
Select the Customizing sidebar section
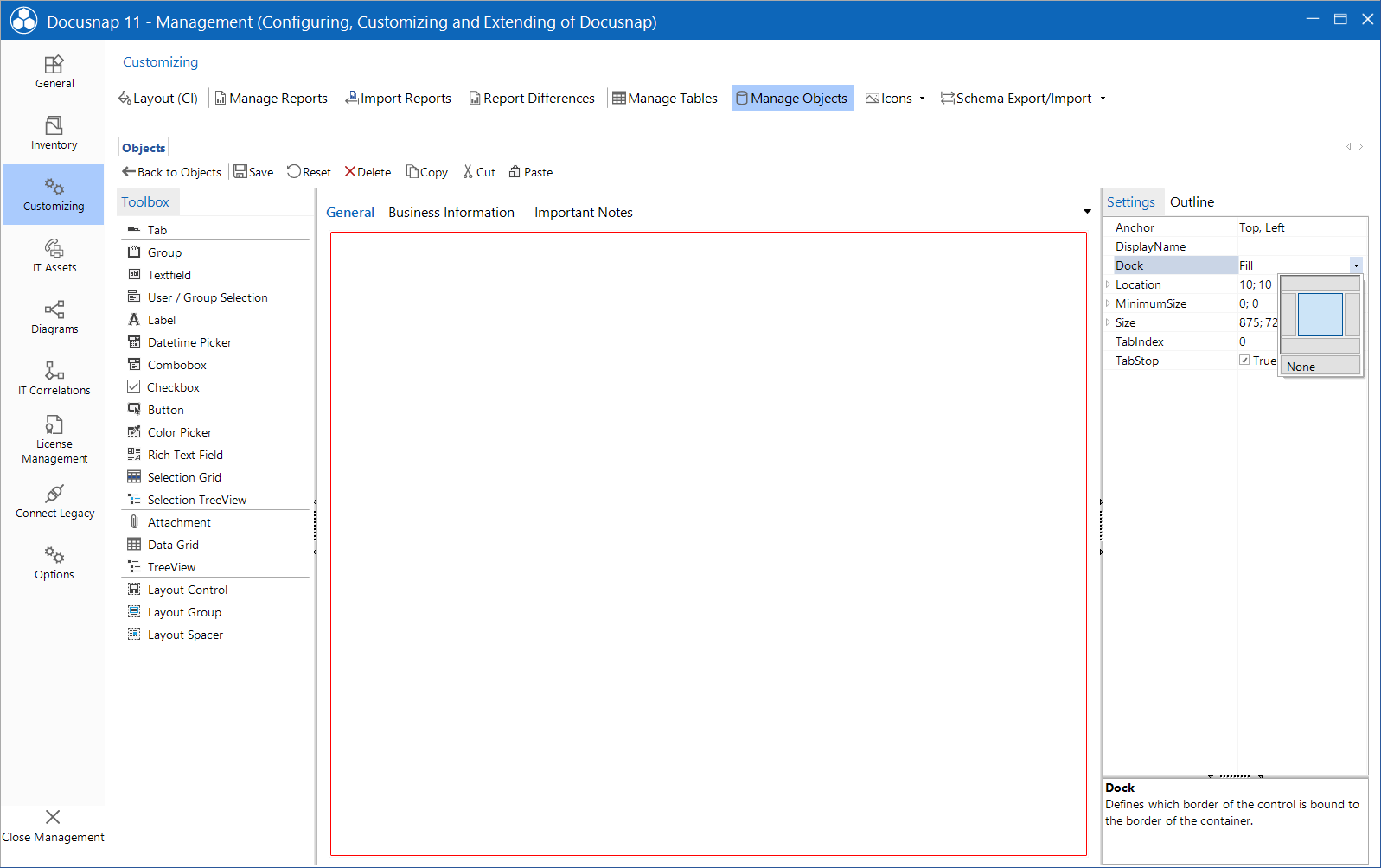click(x=54, y=195)
